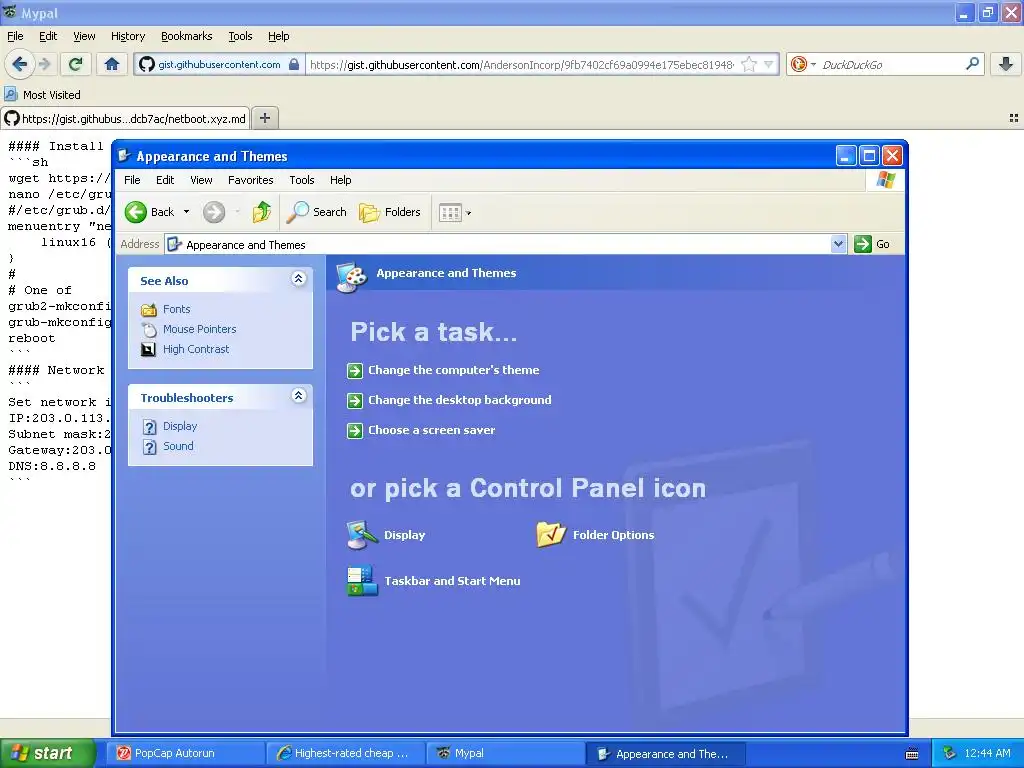Click the Explorer Address field
The image size is (1024, 768).
pos(498,244)
